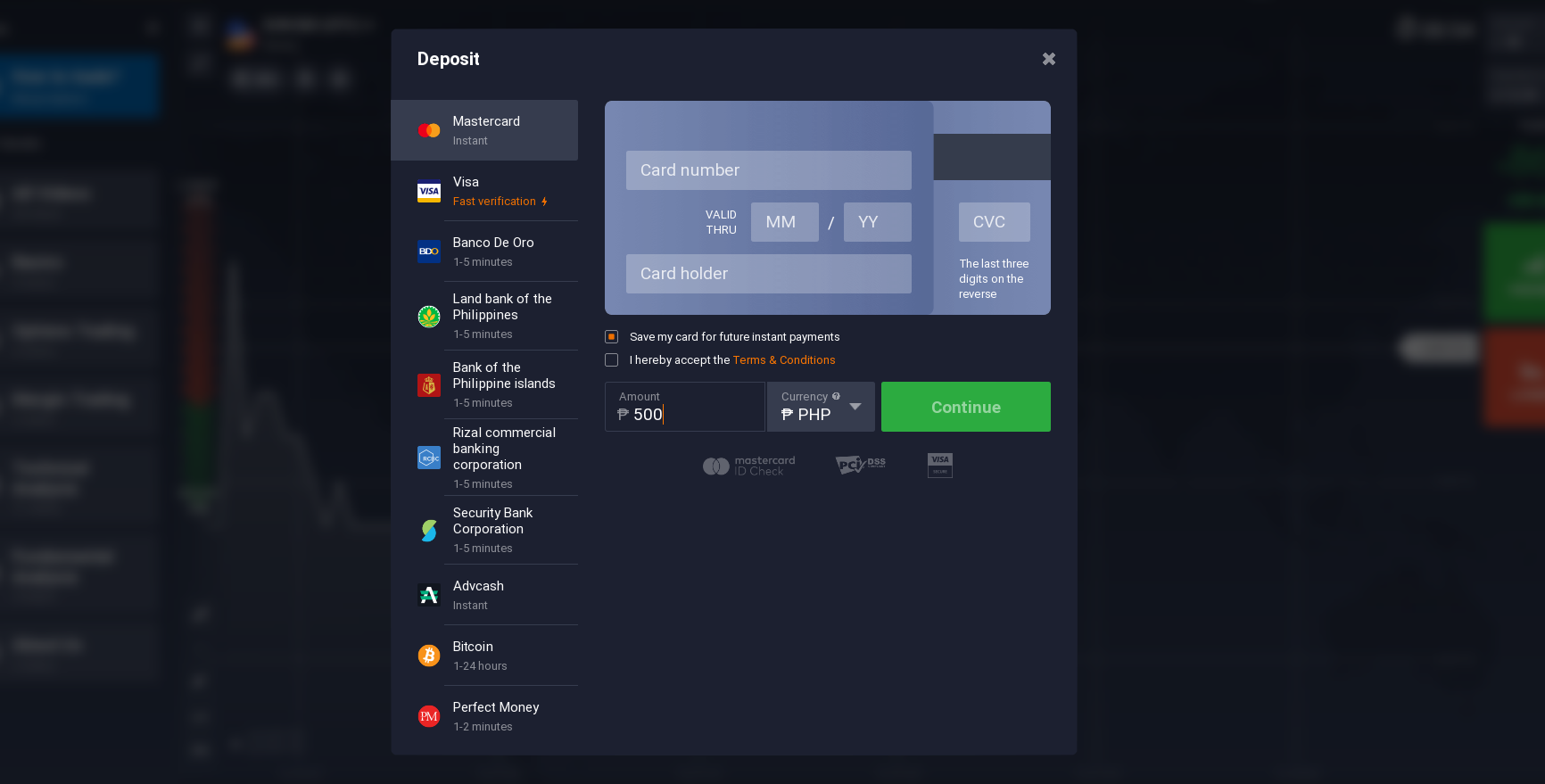Viewport: 1545px width, 784px height.
Task: Click the RCBC bank logo icon
Action: pyautogui.click(x=429, y=458)
